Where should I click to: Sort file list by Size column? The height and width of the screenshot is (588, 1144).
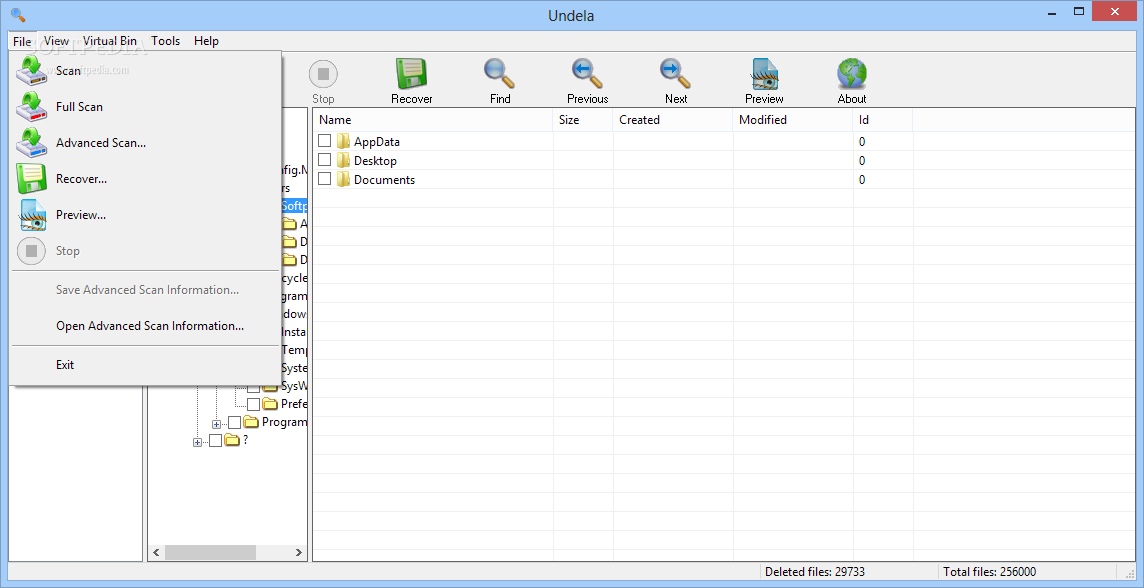pyautogui.click(x=583, y=120)
